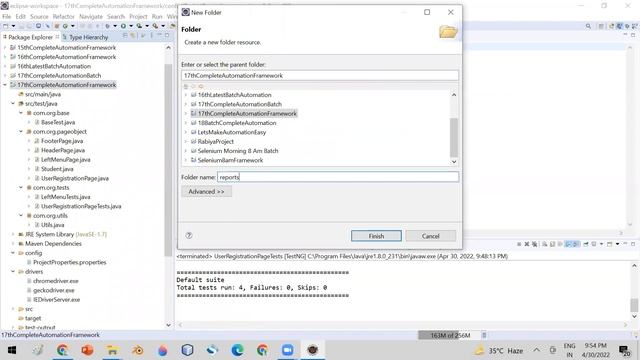Switch to the Type Hierarchy tab
The height and width of the screenshot is (360, 640).
click(88, 37)
